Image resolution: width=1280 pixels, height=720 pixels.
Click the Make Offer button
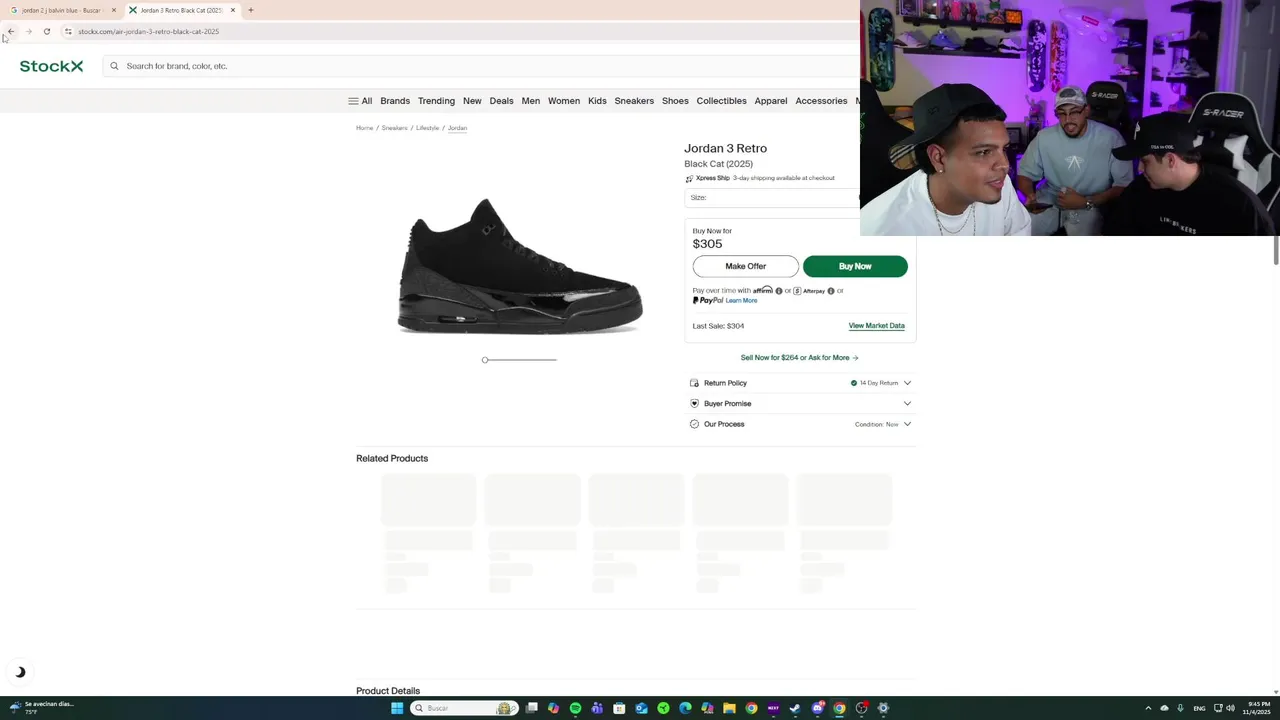click(745, 266)
